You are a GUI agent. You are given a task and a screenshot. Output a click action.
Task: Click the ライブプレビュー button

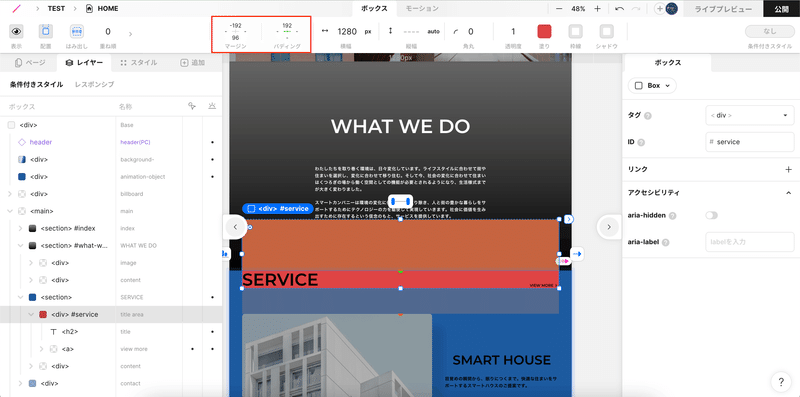click(x=723, y=9)
